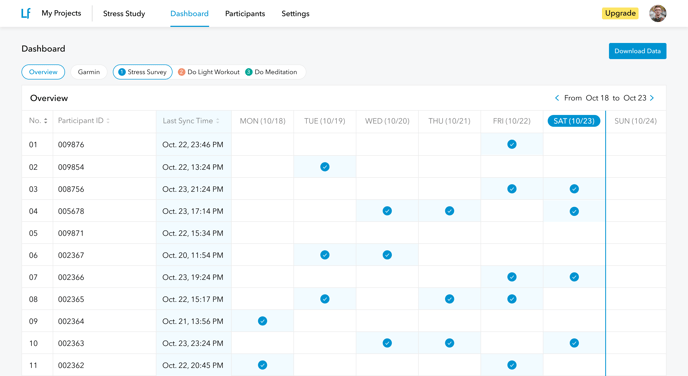Select the FRI (10/22) column header

pyautogui.click(x=512, y=121)
